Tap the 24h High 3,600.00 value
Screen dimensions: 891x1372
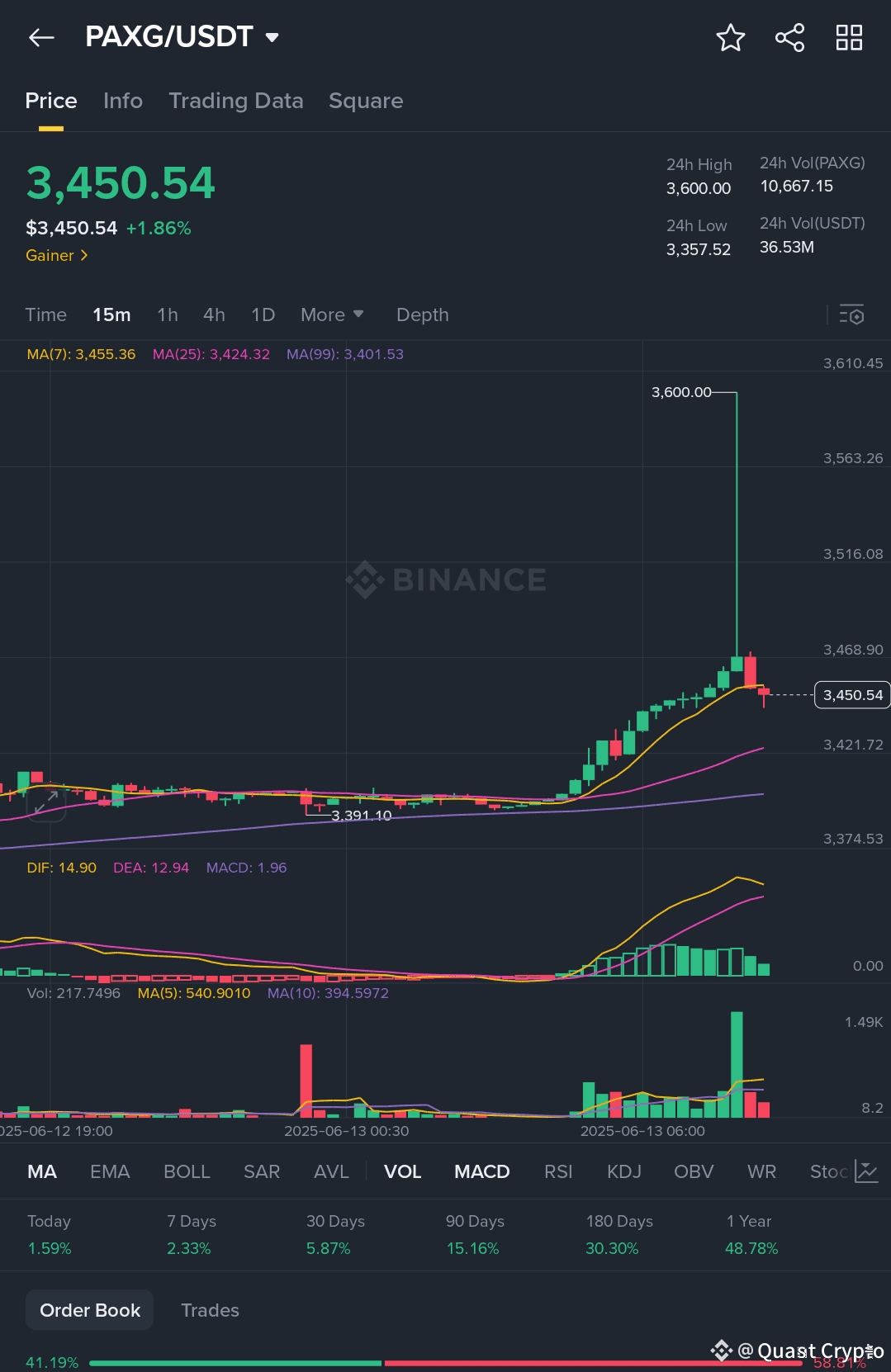(x=699, y=188)
